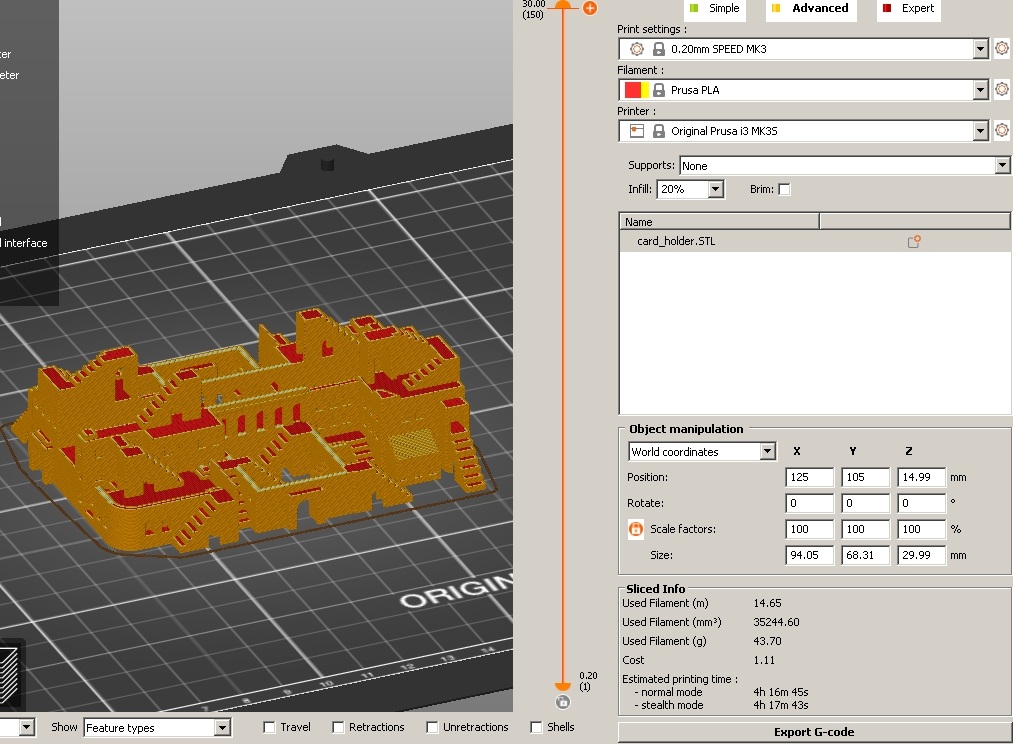Click card_holder.STL object settings icon
Image resolution: width=1013 pixels, height=744 pixels.
point(913,241)
